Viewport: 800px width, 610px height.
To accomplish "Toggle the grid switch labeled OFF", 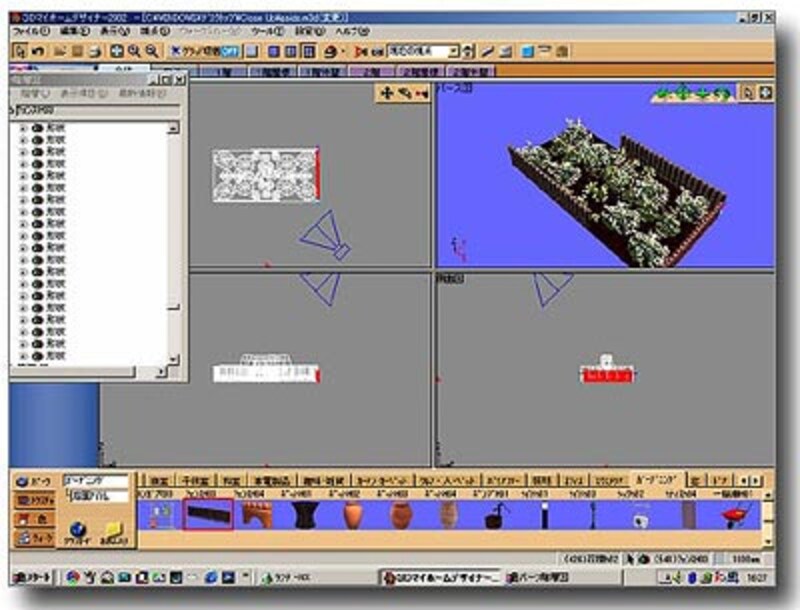I will (x=205, y=52).
